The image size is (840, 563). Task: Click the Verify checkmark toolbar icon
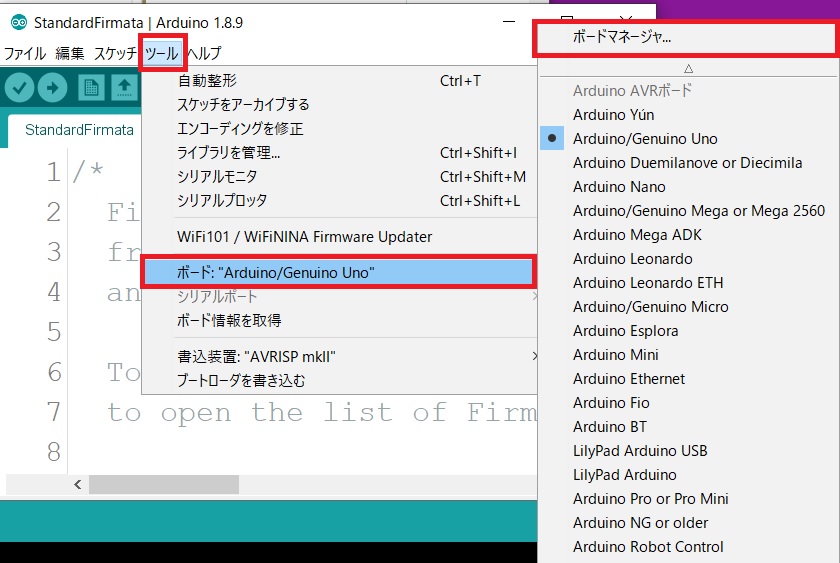coord(20,87)
